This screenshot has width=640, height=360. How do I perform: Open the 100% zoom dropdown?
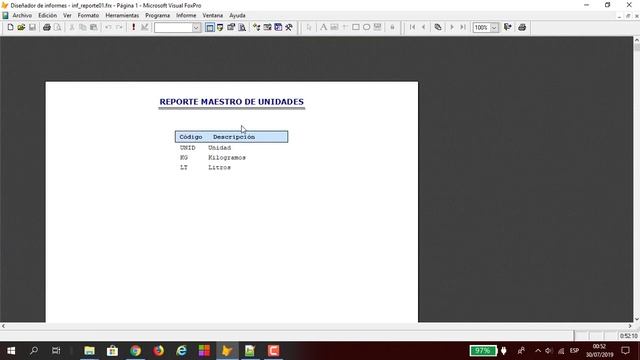(494, 27)
